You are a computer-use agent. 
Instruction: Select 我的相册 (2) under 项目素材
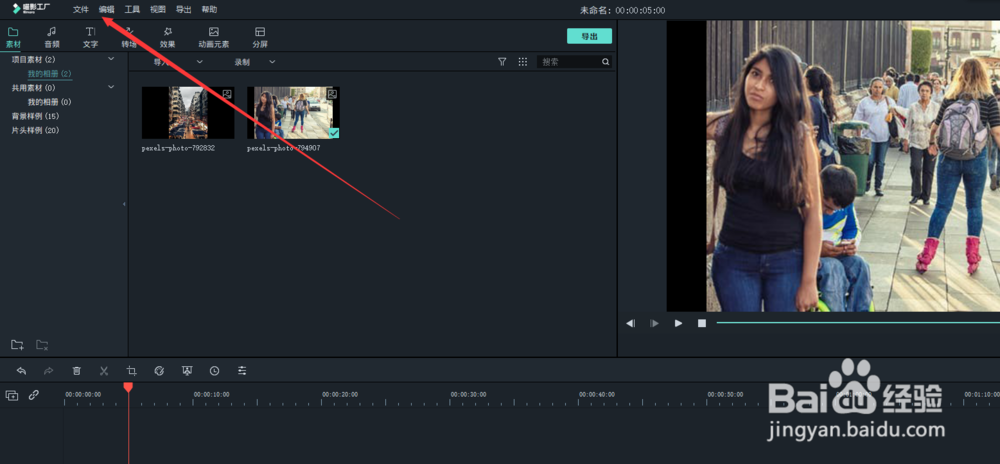pyautogui.click(x=49, y=74)
